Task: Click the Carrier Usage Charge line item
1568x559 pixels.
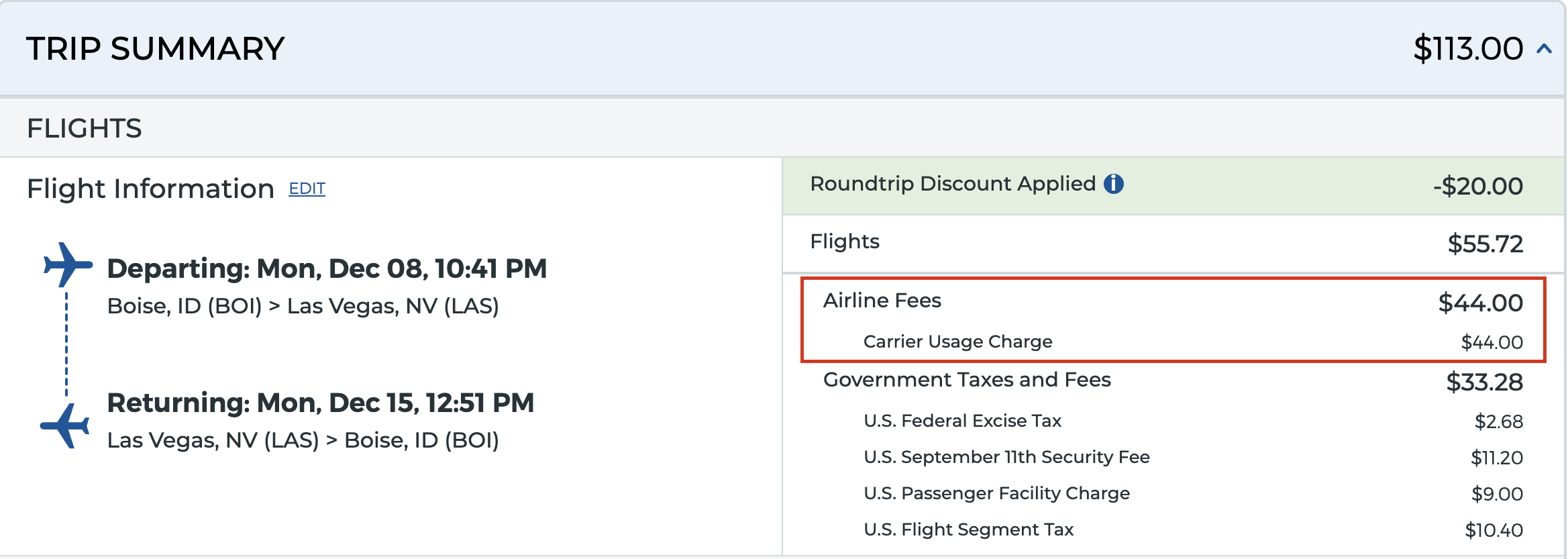Action: click(x=957, y=342)
